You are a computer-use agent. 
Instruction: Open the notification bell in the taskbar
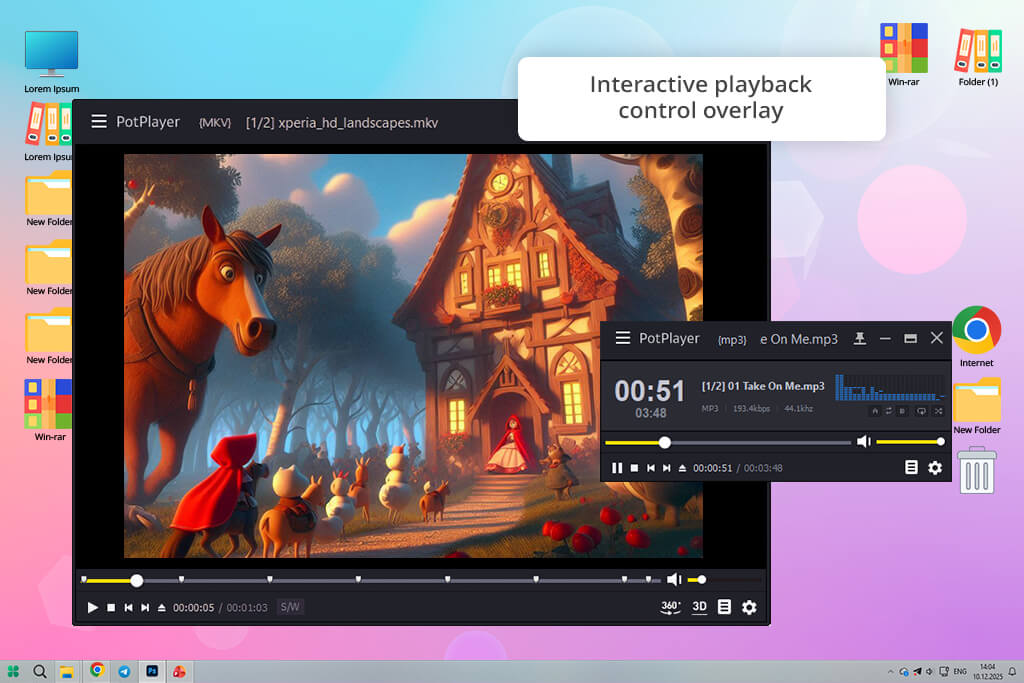[x=1012, y=671]
